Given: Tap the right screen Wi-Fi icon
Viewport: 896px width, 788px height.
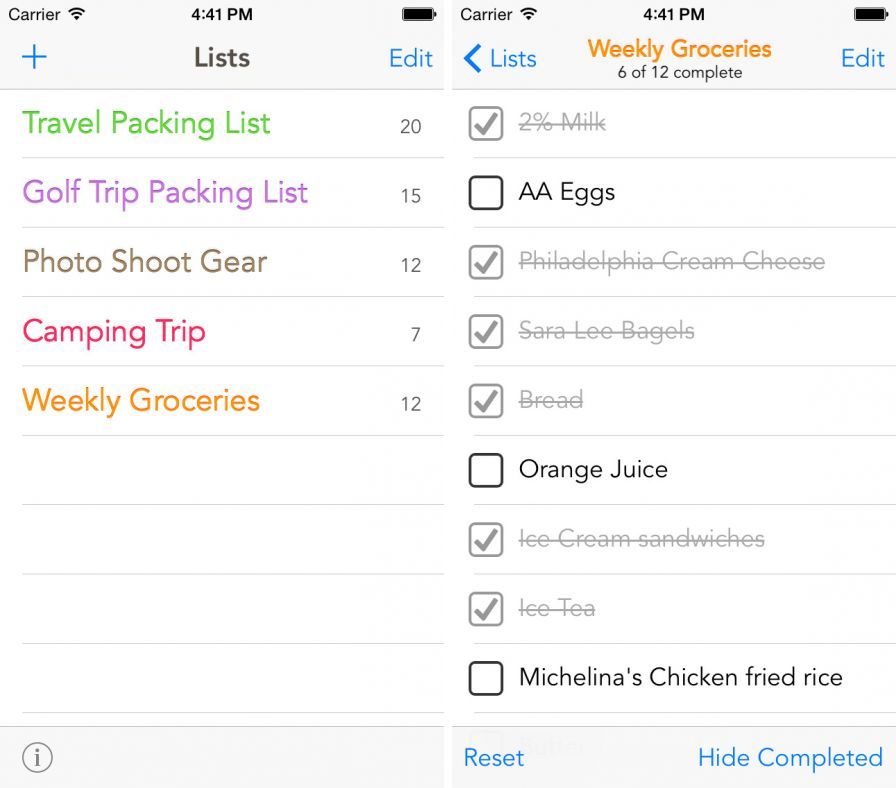Looking at the screenshot, I should tap(529, 14).
